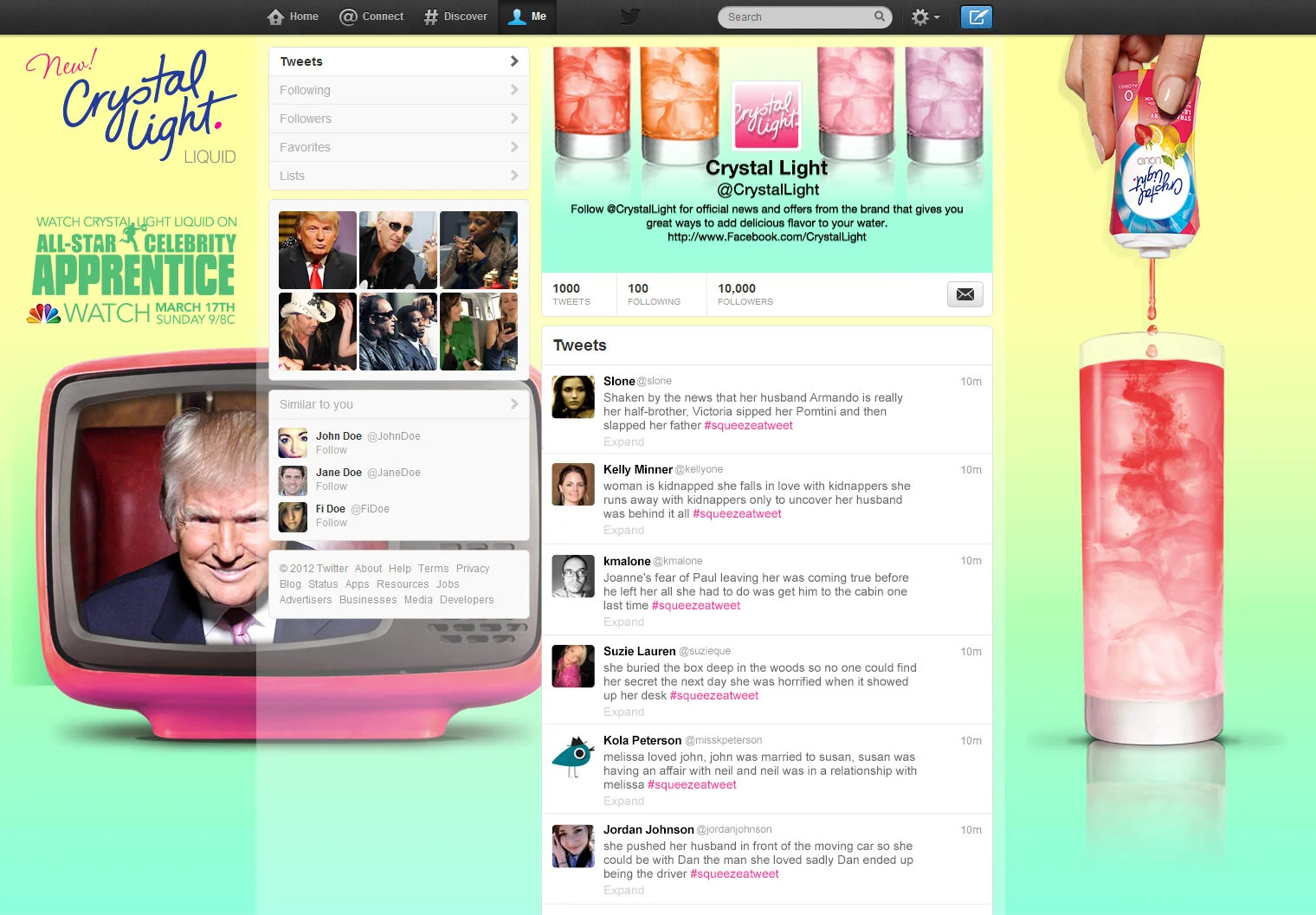The image size is (1316, 915).
Task: Open the Terms footer link
Action: 434,569
